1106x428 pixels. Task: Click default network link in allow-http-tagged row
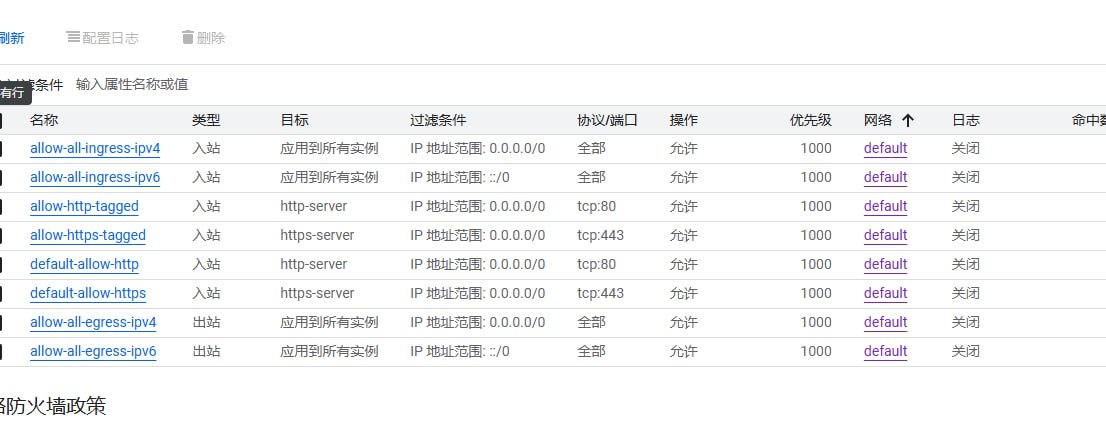coord(885,206)
